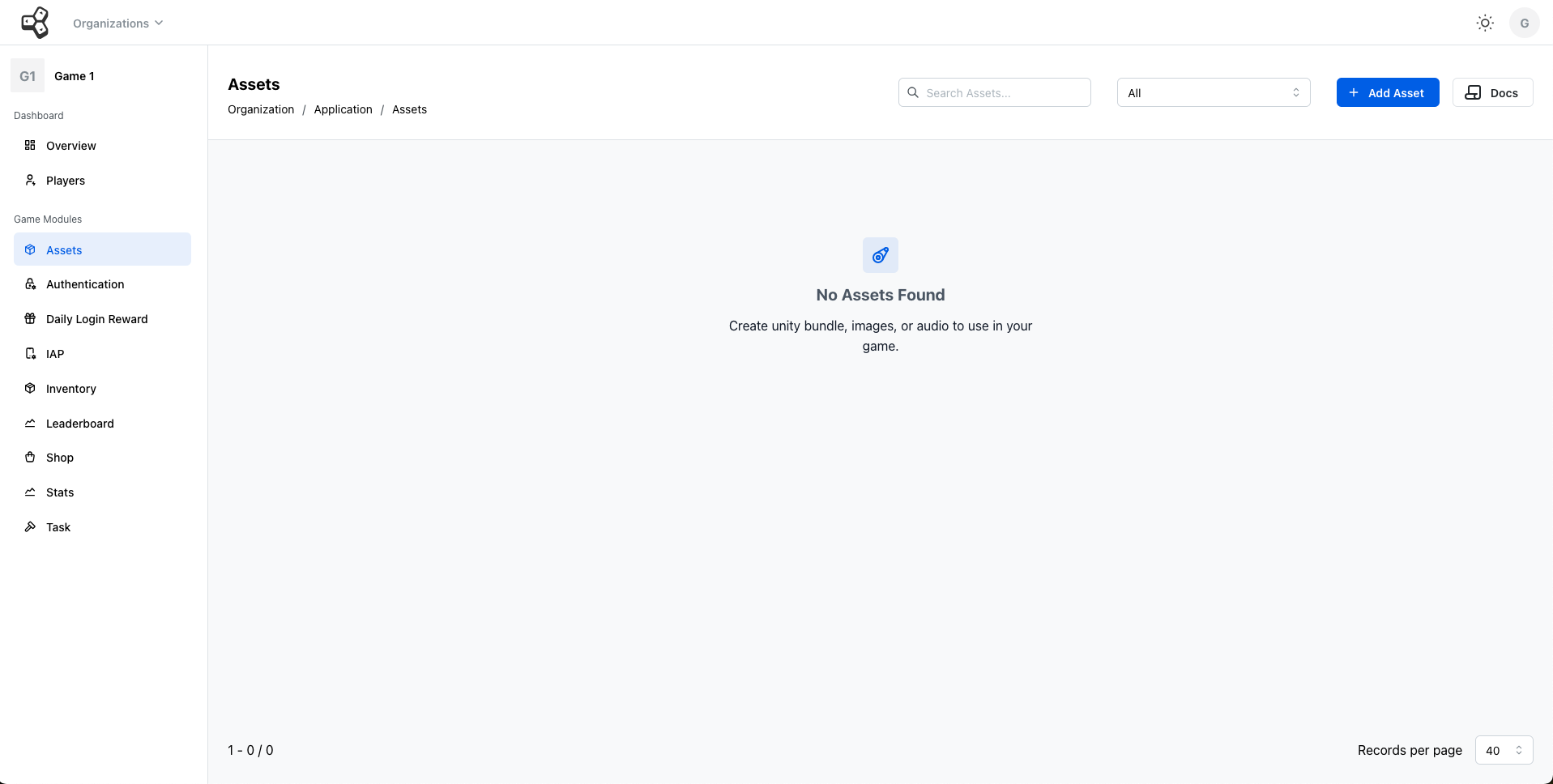The width and height of the screenshot is (1553, 784).
Task: Click the G1 game badge
Action: tap(28, 76)
